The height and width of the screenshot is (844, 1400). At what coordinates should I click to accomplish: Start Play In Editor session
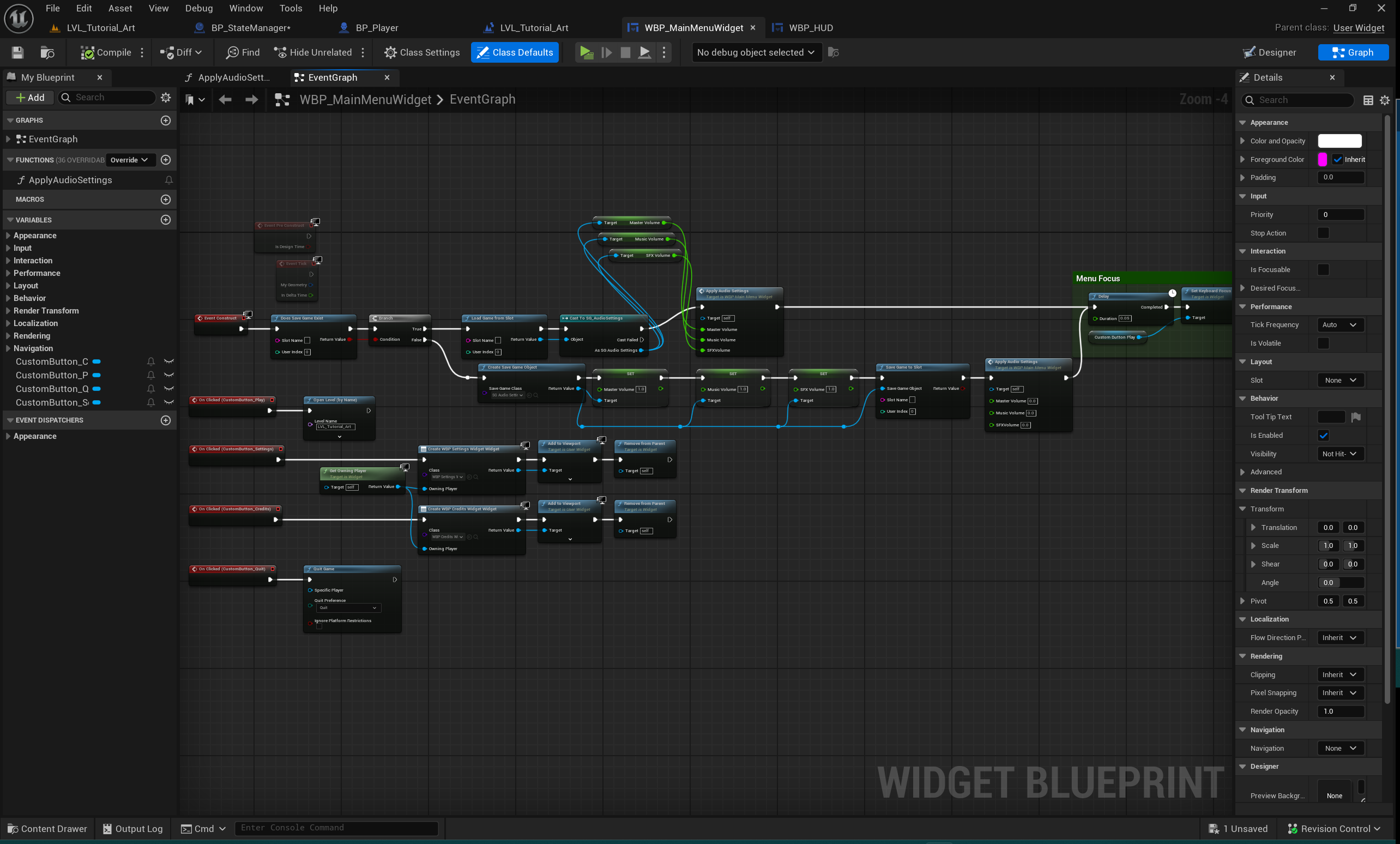coord(586,52)
